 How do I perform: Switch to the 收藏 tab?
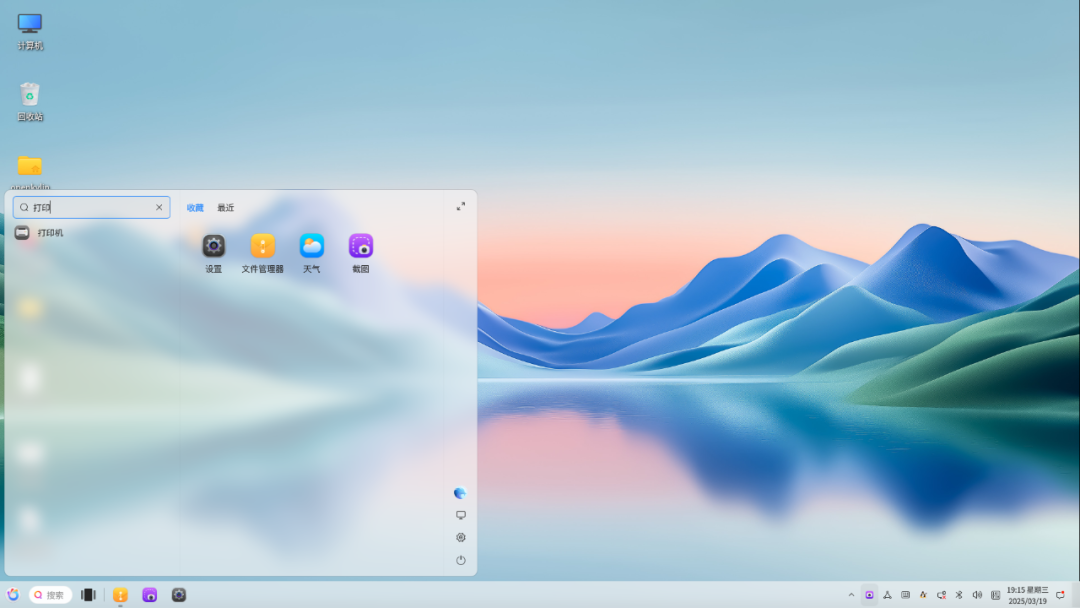coord(195,207)
